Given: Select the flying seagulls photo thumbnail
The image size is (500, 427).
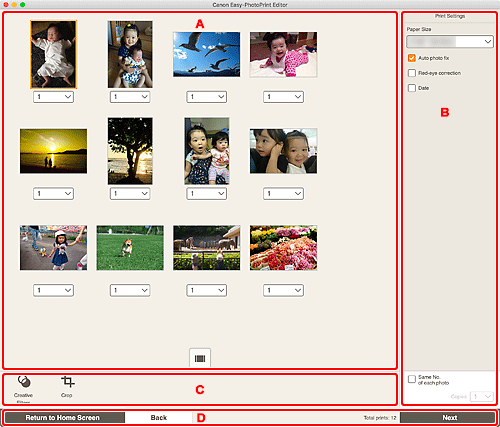Looking at the screenshot, I should (x=206, y=54).
